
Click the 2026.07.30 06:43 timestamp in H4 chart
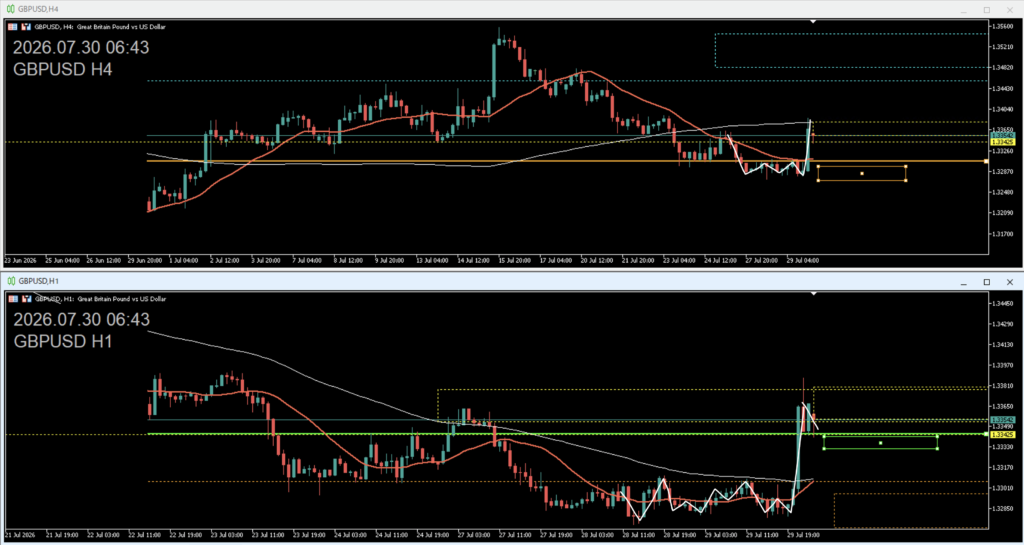coord(81,48)
